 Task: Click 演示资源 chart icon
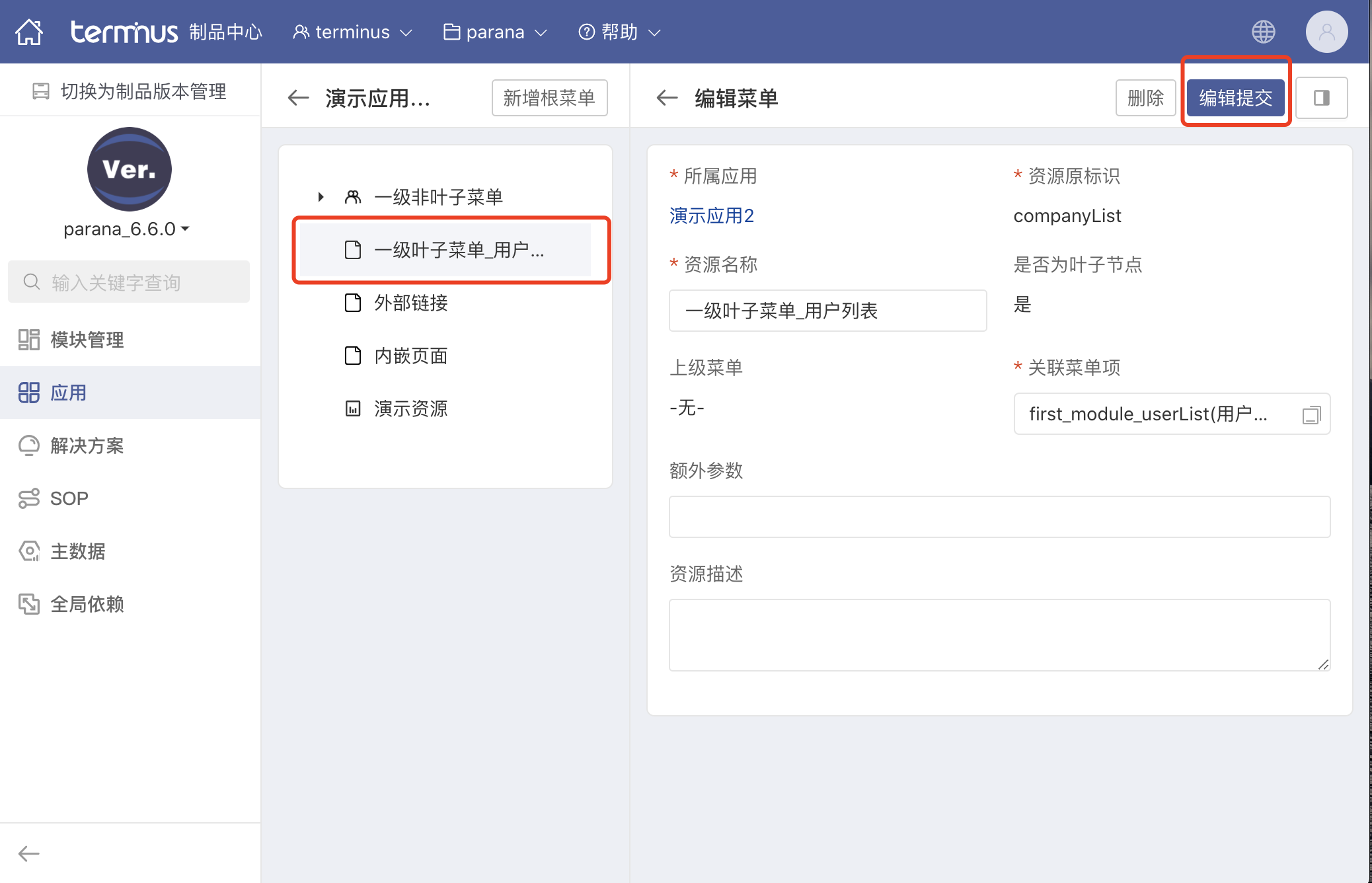click(x=353, y=408)
